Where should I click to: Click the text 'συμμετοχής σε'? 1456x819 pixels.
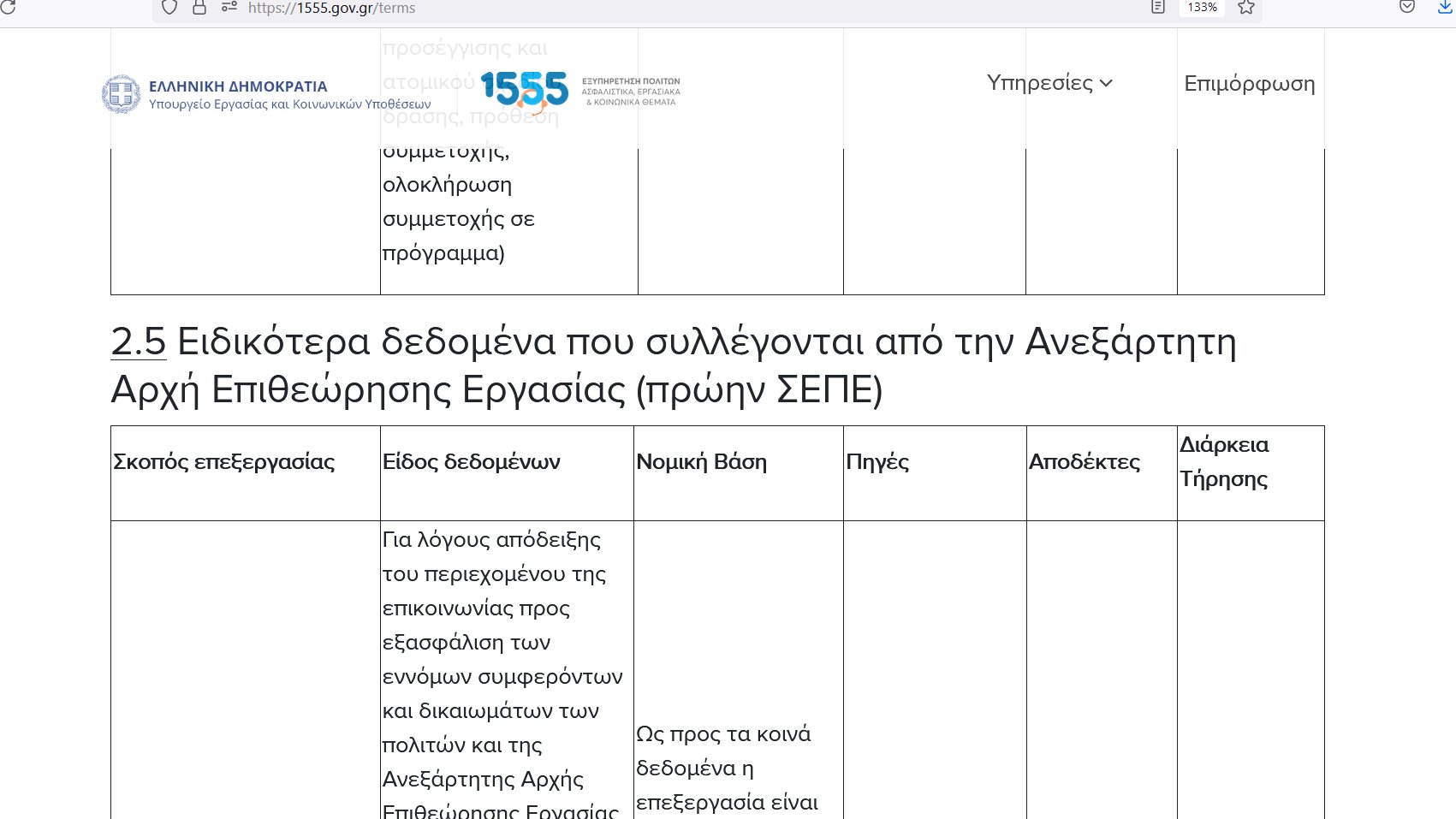pos(458,219)
